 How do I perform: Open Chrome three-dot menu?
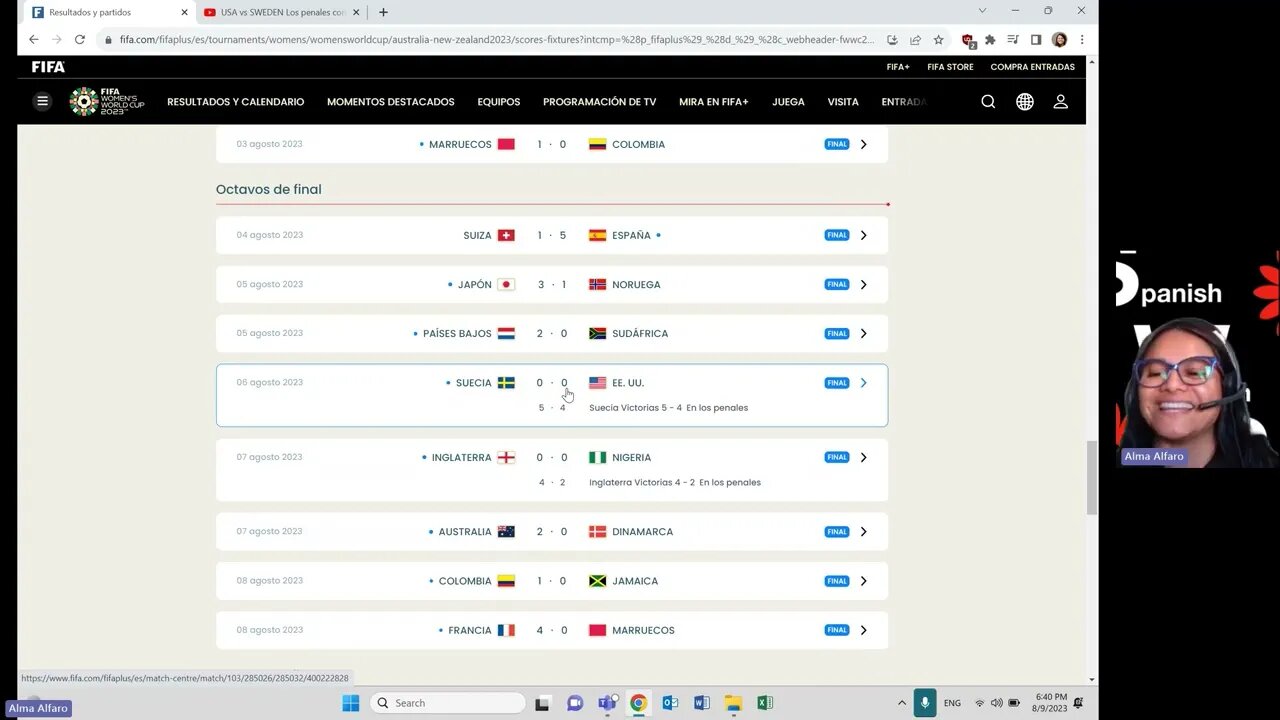[1081, 40]
